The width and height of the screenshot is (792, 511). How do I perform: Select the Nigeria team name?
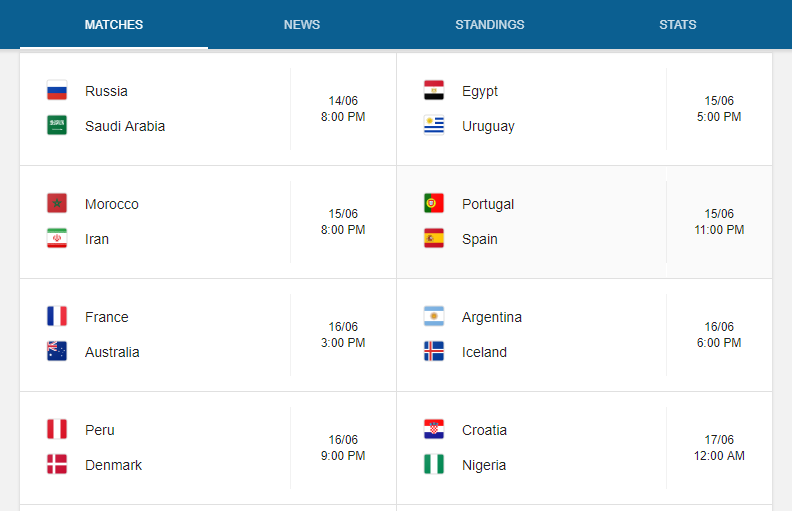coord(484,465)
